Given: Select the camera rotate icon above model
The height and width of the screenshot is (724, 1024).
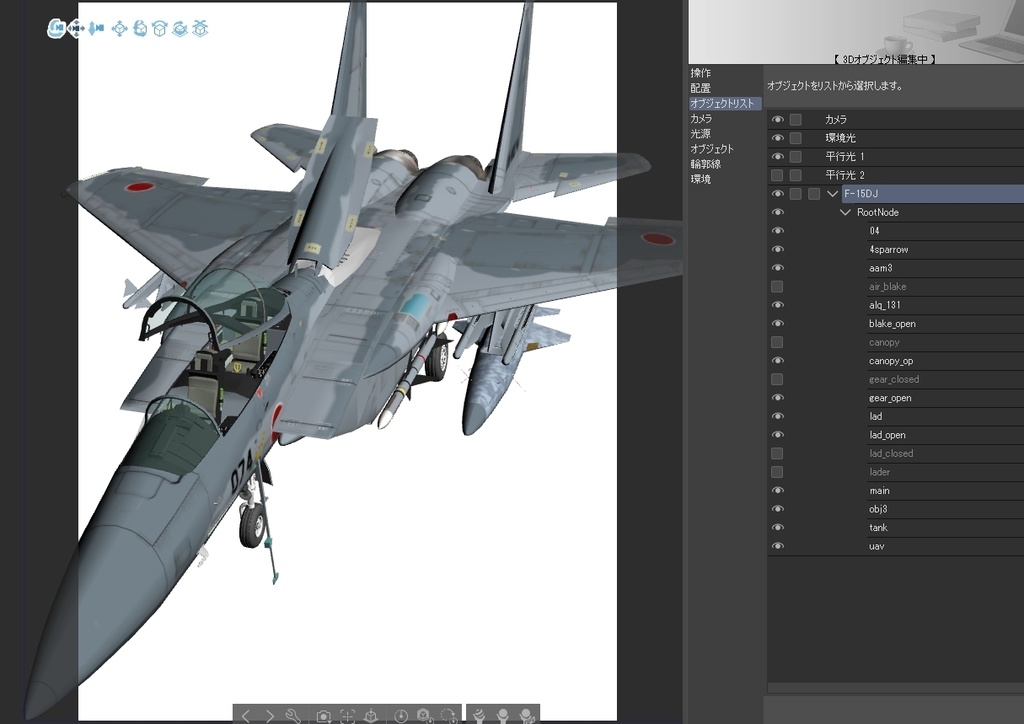Looking at the screenshot, I should (x=56, y=28).
